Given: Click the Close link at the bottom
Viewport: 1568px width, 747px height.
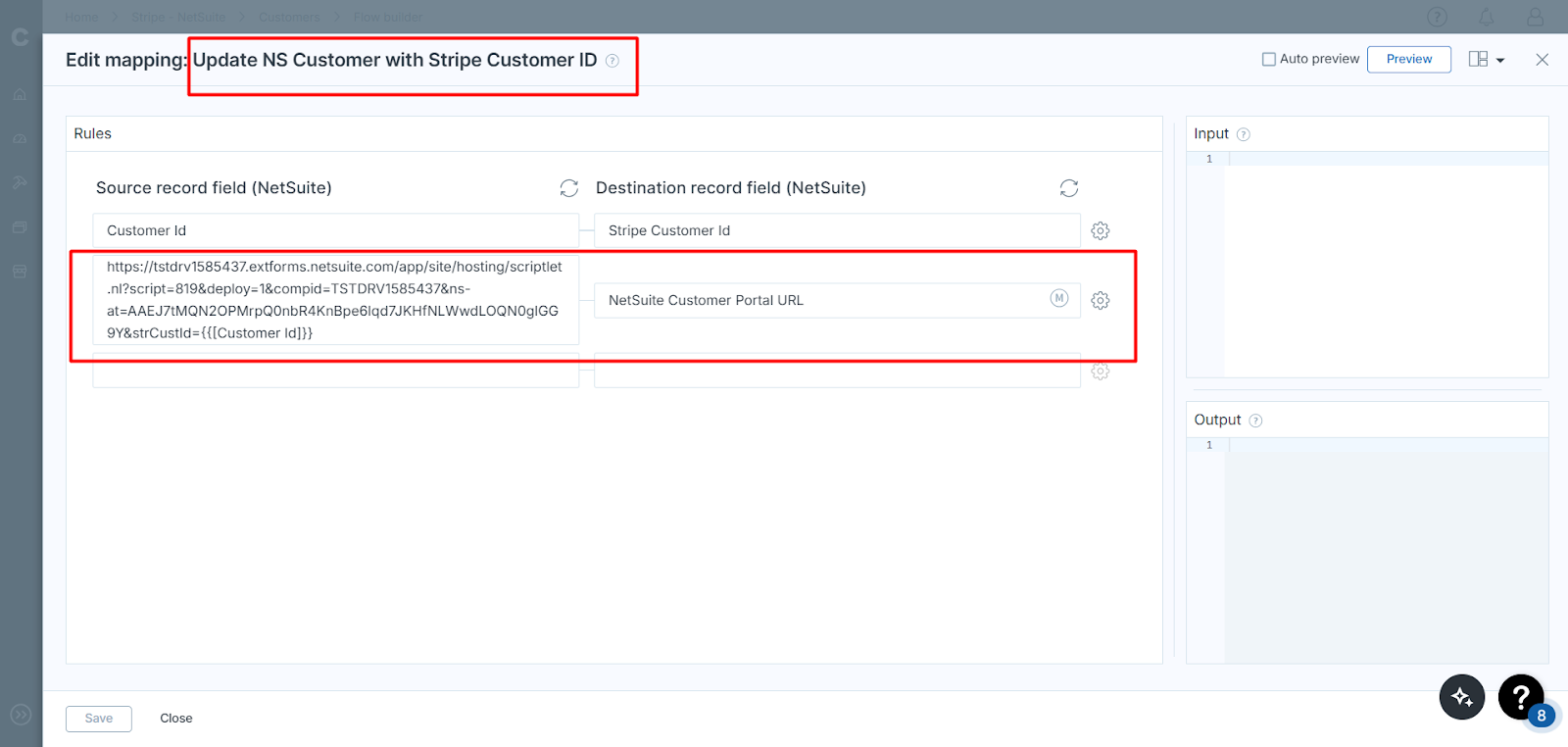Looking at the screenshot, I should click(176, 719).
